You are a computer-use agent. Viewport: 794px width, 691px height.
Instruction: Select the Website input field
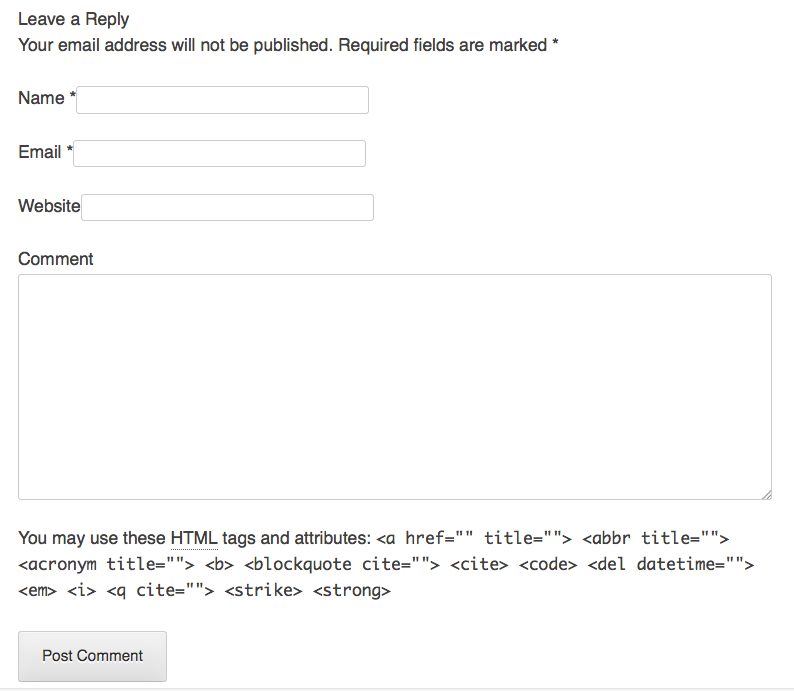[227, 207]
